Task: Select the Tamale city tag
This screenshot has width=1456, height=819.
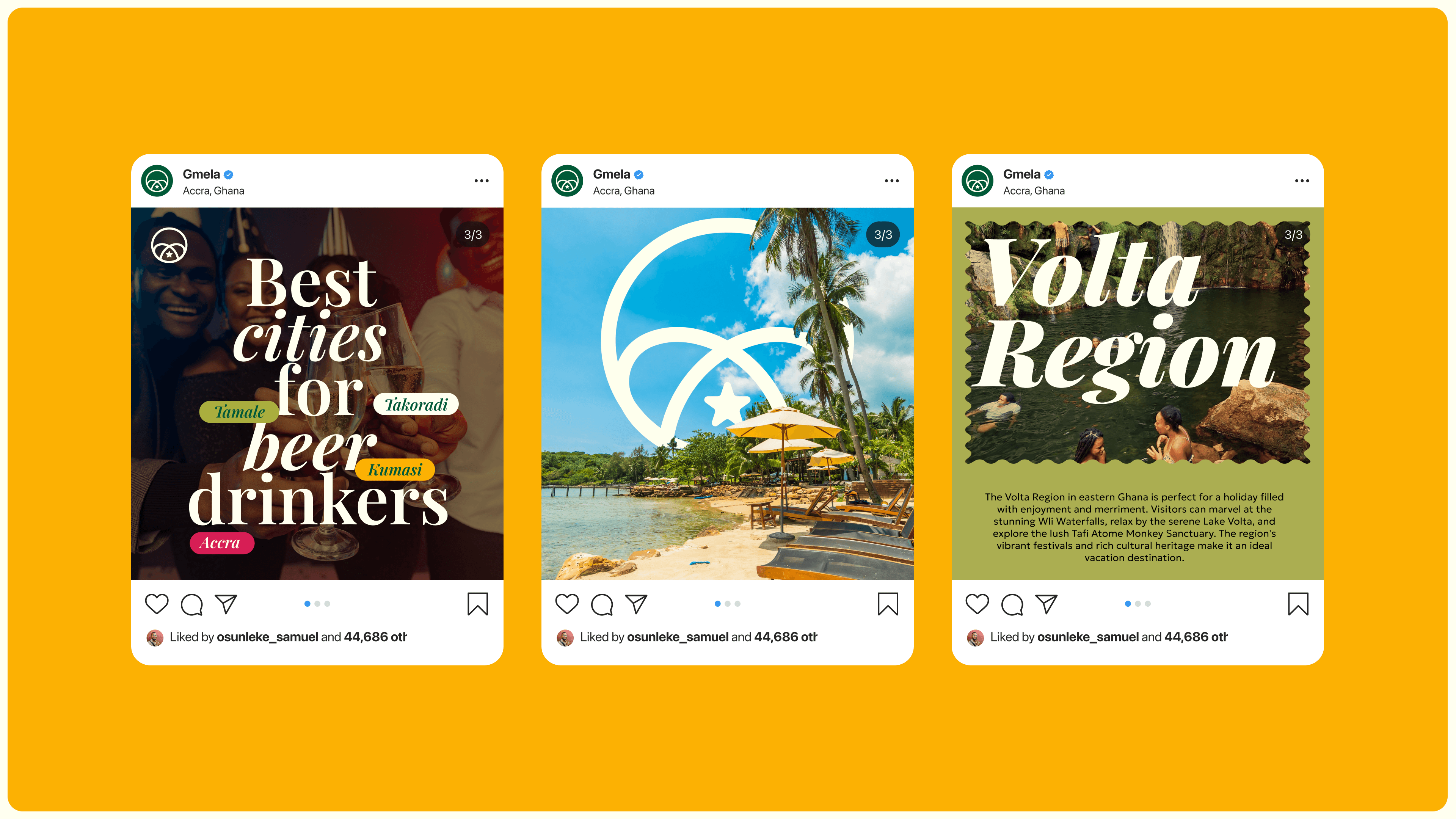Action: pos(240,411)
